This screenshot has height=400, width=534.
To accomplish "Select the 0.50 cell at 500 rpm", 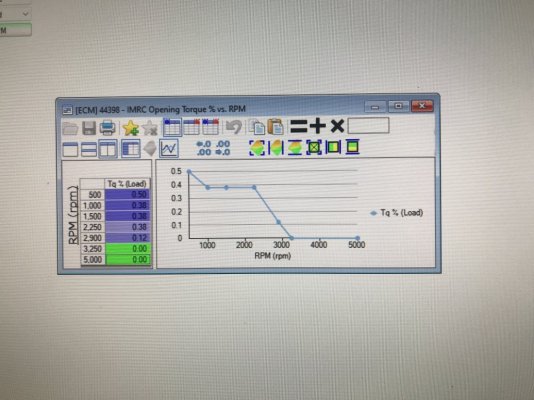I will click(127, 194).
